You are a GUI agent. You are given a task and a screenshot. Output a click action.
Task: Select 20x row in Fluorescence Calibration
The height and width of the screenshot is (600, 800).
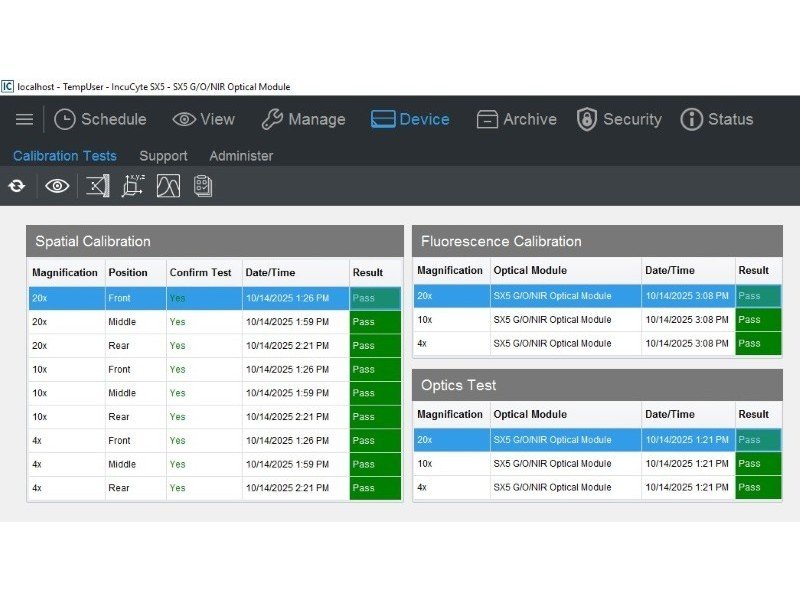click(597, 296)
